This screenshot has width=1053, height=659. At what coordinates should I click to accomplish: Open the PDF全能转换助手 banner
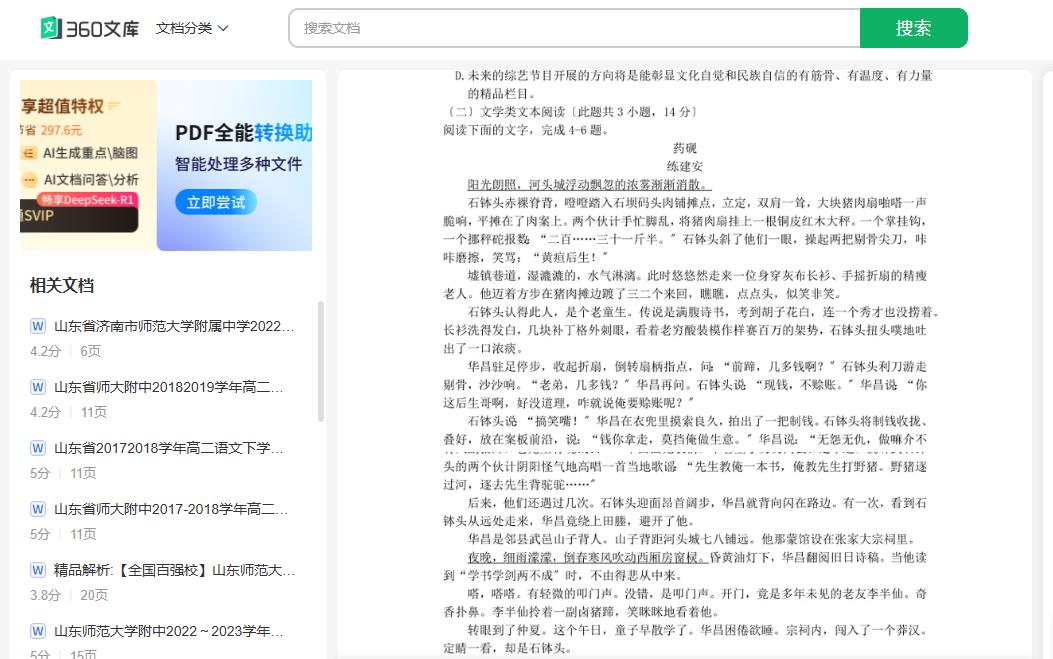234,165
